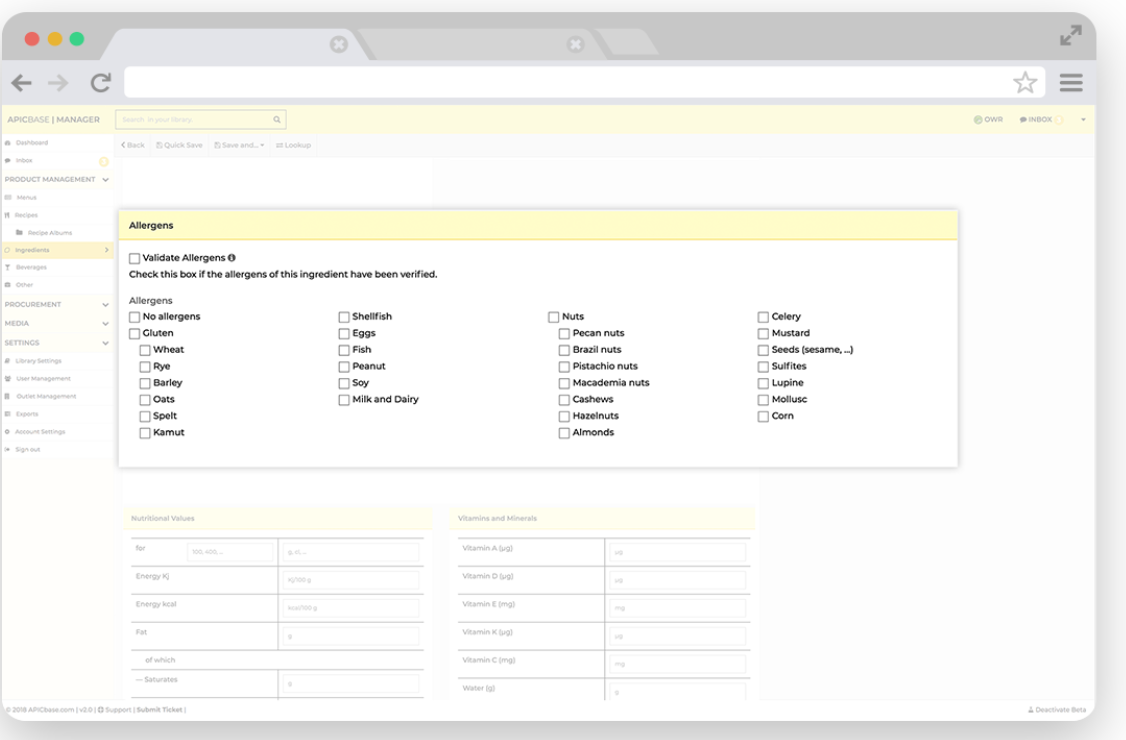Open the Save and... dropdown
Viewport: 1126px width, 740px height.
coord(239,145)
